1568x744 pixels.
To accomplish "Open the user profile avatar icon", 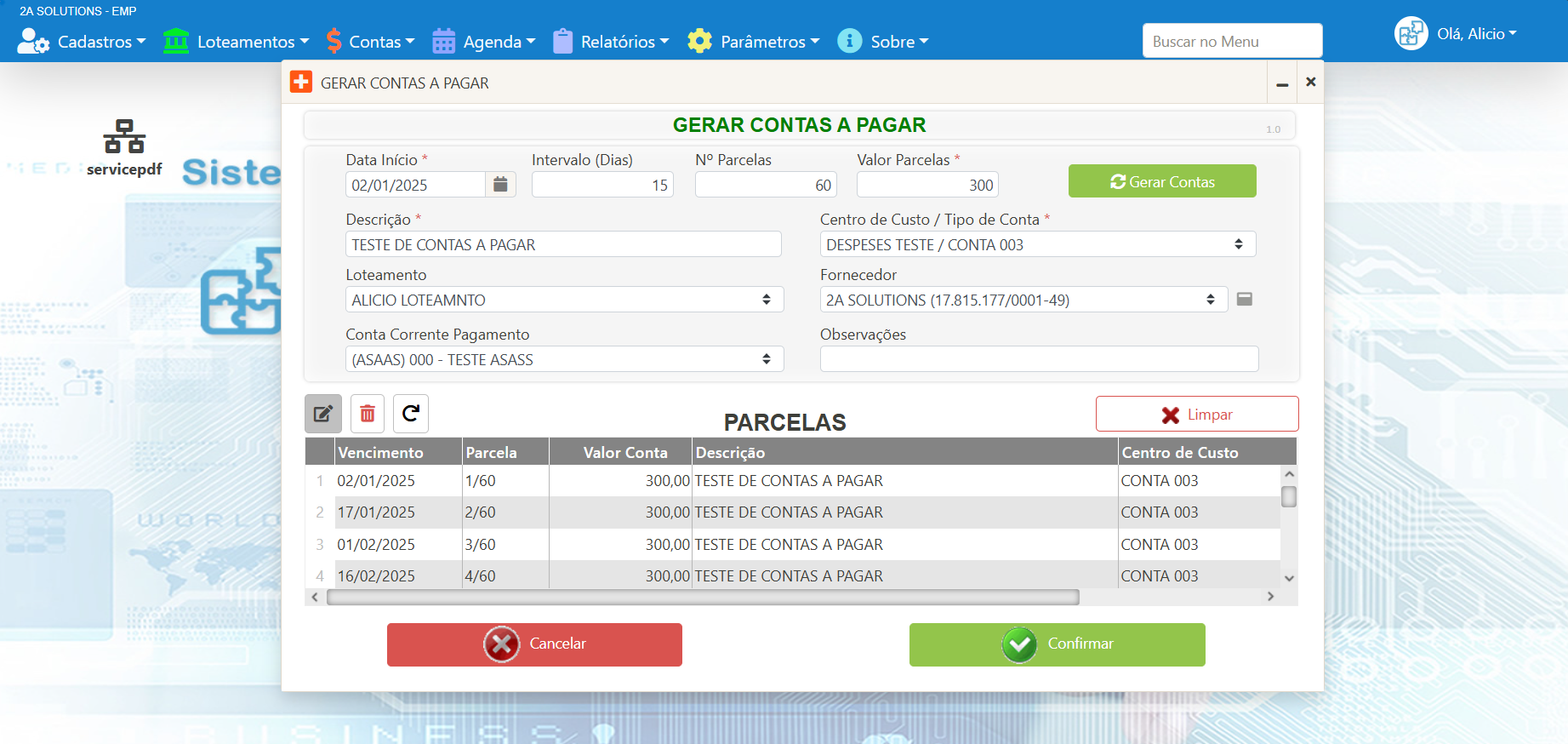I will (1411, 34).
